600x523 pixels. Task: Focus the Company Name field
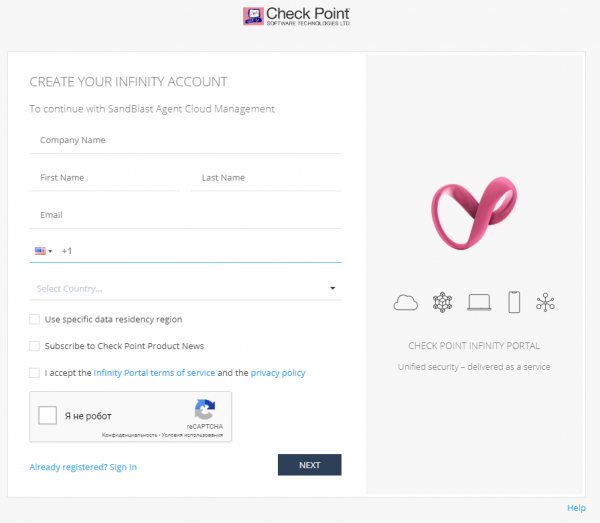click(185, 141)
